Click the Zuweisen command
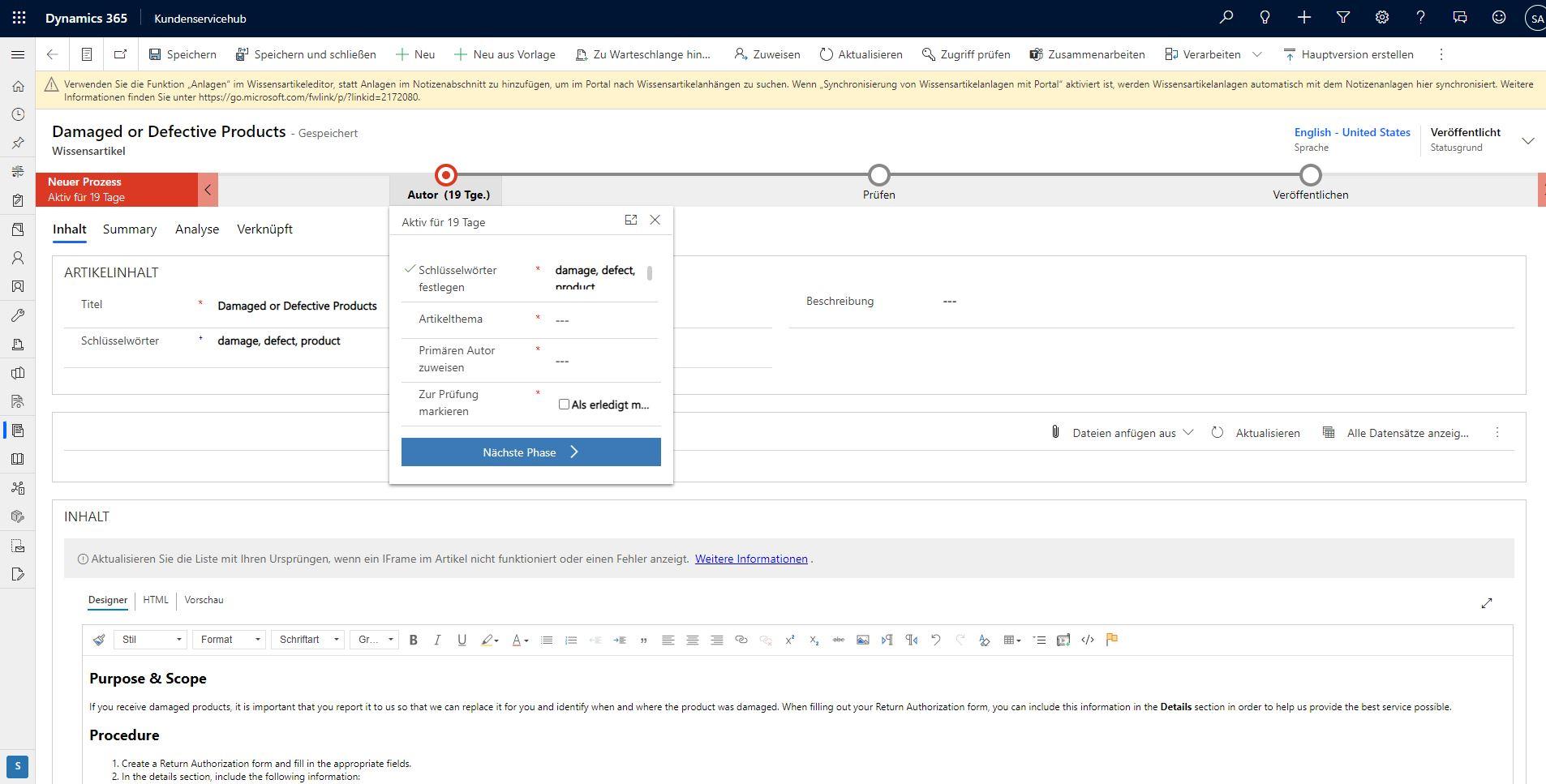Image resolution: width=1546 pixels, height=784 pixels. coord(767,54)
